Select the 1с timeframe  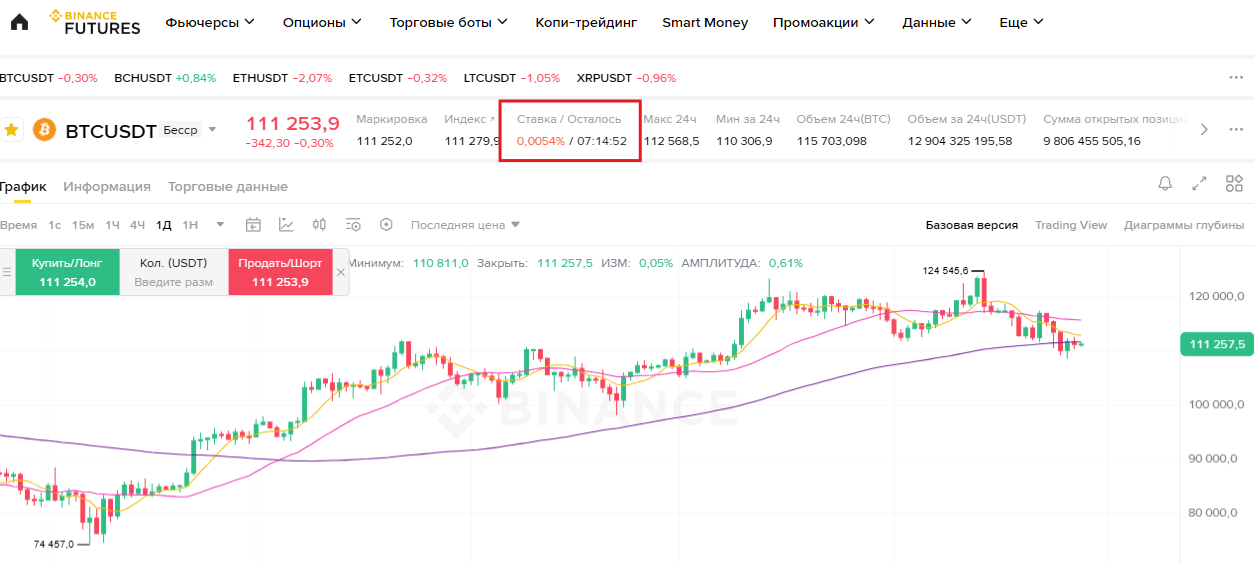(55, 225)
